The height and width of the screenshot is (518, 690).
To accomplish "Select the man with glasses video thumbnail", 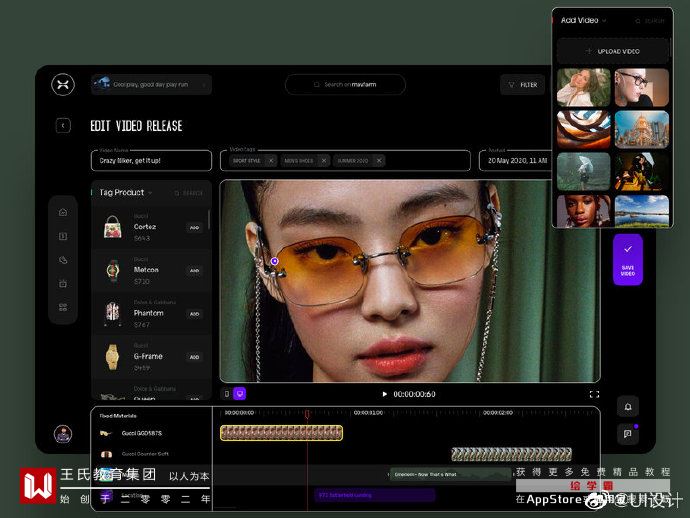I will coord(642,87).
